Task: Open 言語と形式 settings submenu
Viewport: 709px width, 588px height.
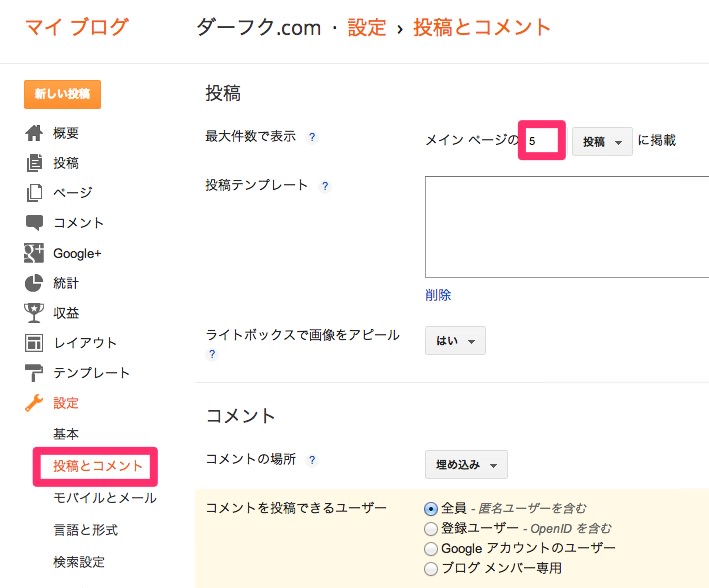Action: [86, 530]
